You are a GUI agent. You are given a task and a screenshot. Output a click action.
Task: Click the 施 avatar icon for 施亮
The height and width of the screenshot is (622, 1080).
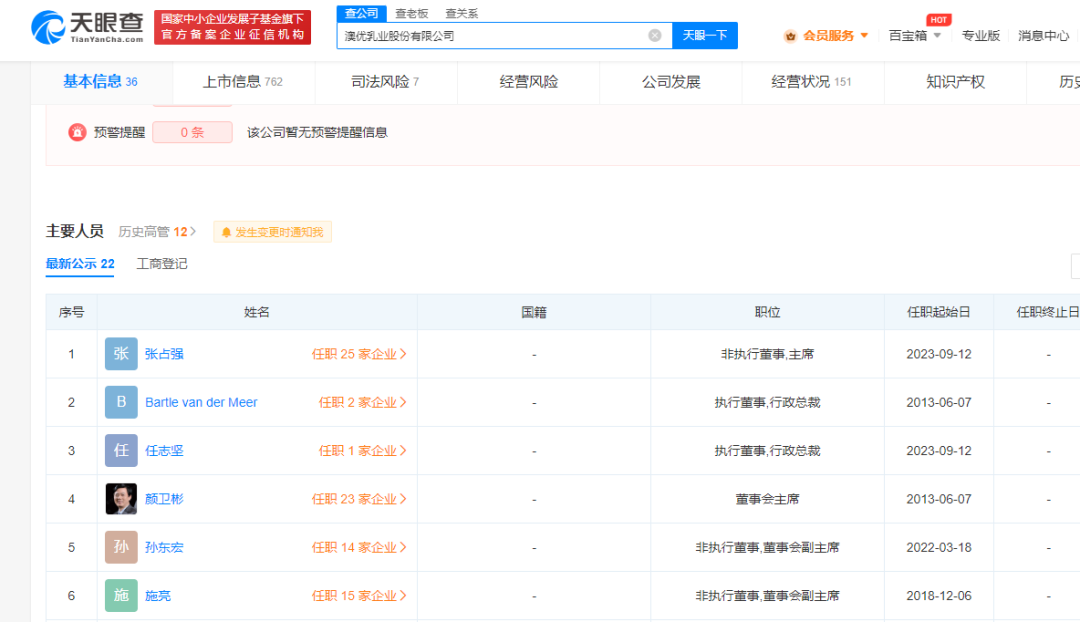click(x=121, y=595)
